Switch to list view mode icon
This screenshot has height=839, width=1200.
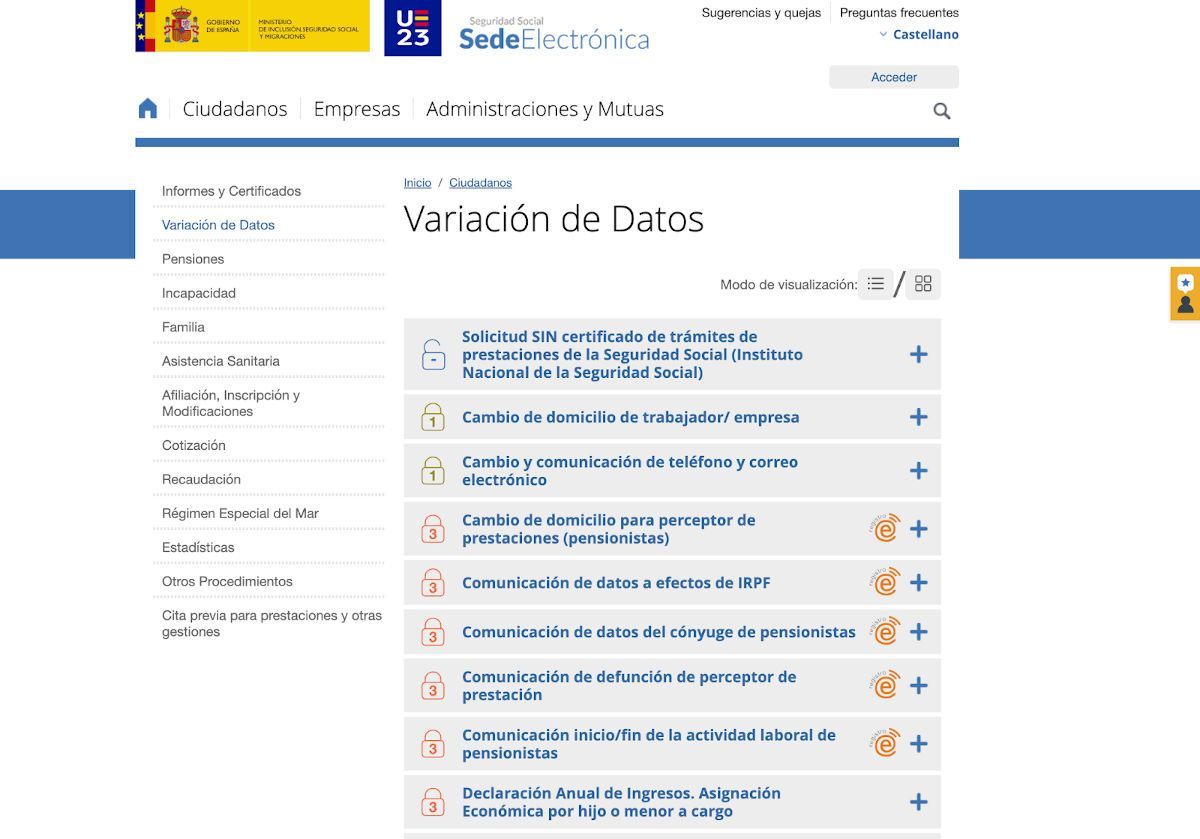[875, 284]
